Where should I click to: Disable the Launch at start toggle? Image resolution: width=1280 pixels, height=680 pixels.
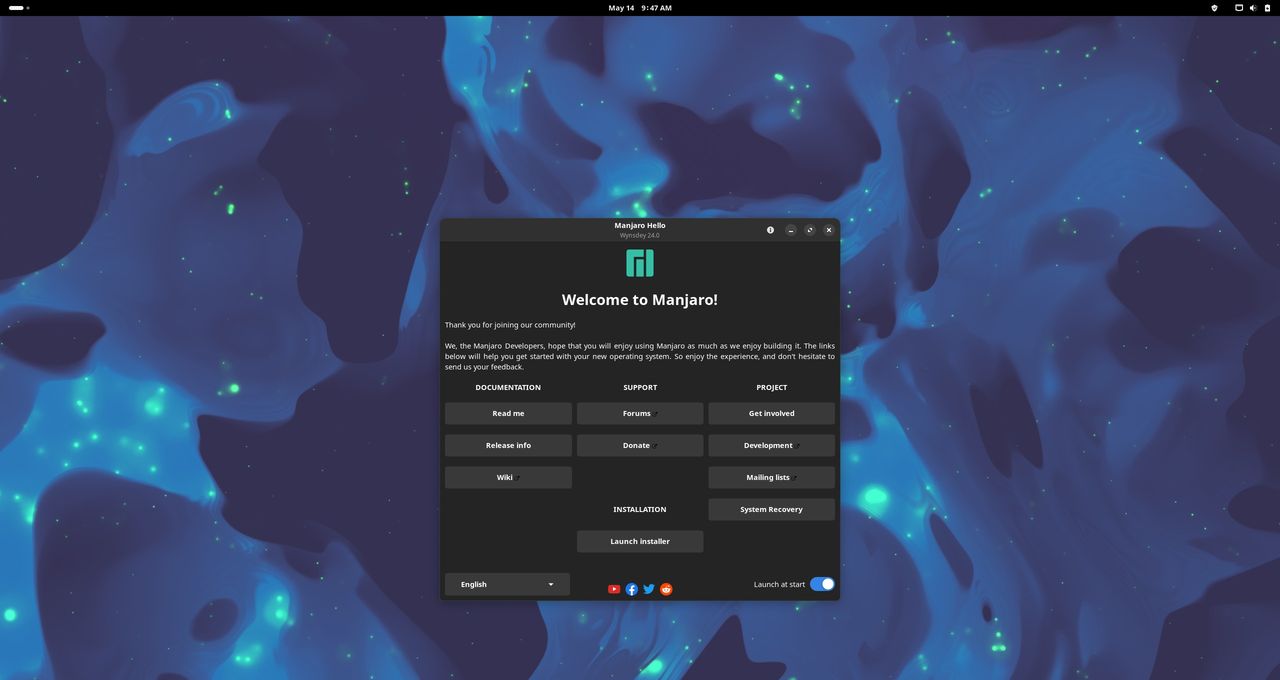point(821,583)
